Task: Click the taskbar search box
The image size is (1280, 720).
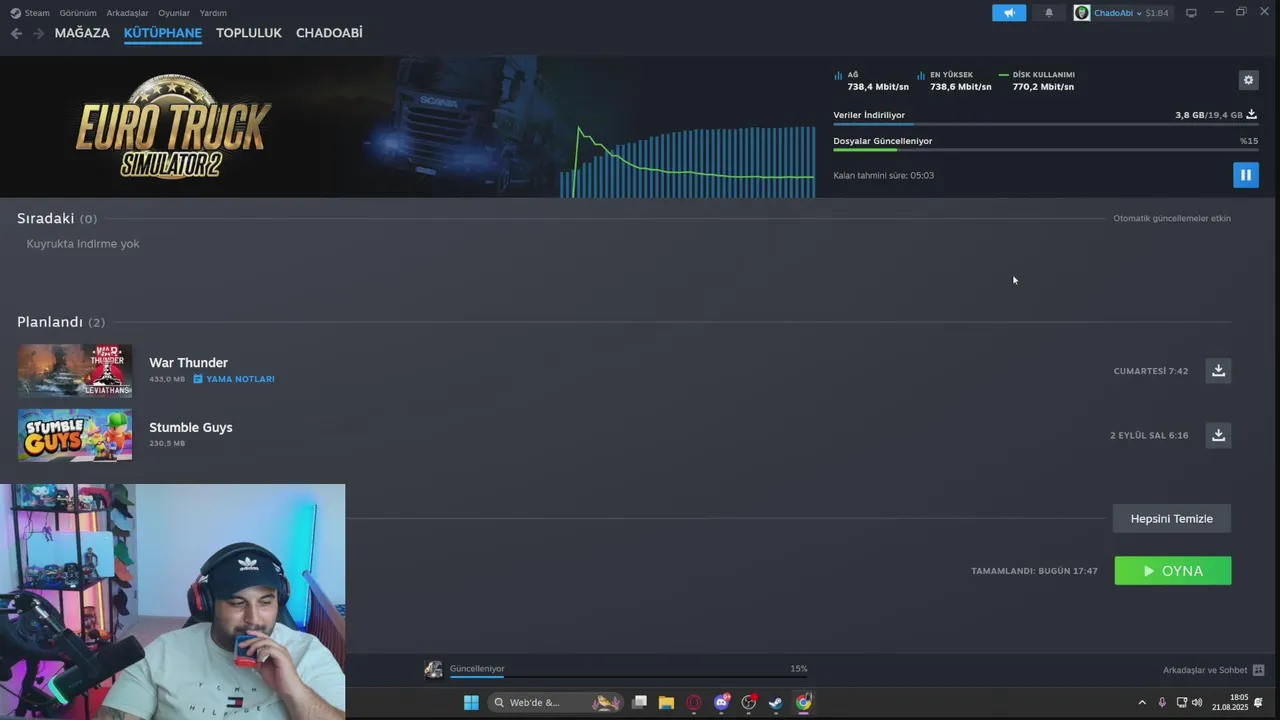Action: tap(556, 703)
